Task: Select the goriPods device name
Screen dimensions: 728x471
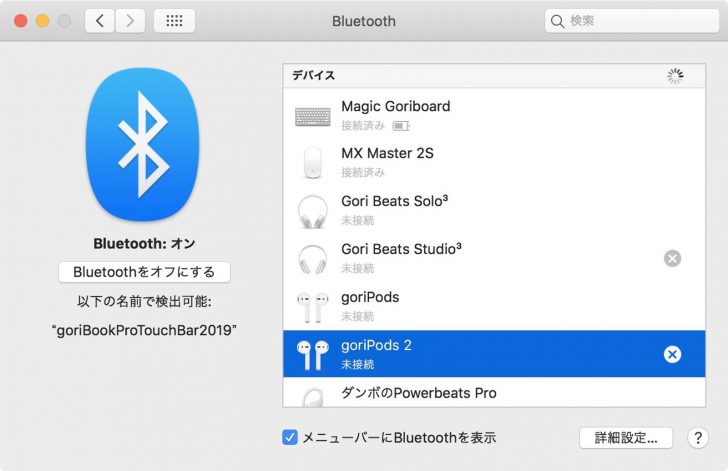Action: (x=370, y=297)
